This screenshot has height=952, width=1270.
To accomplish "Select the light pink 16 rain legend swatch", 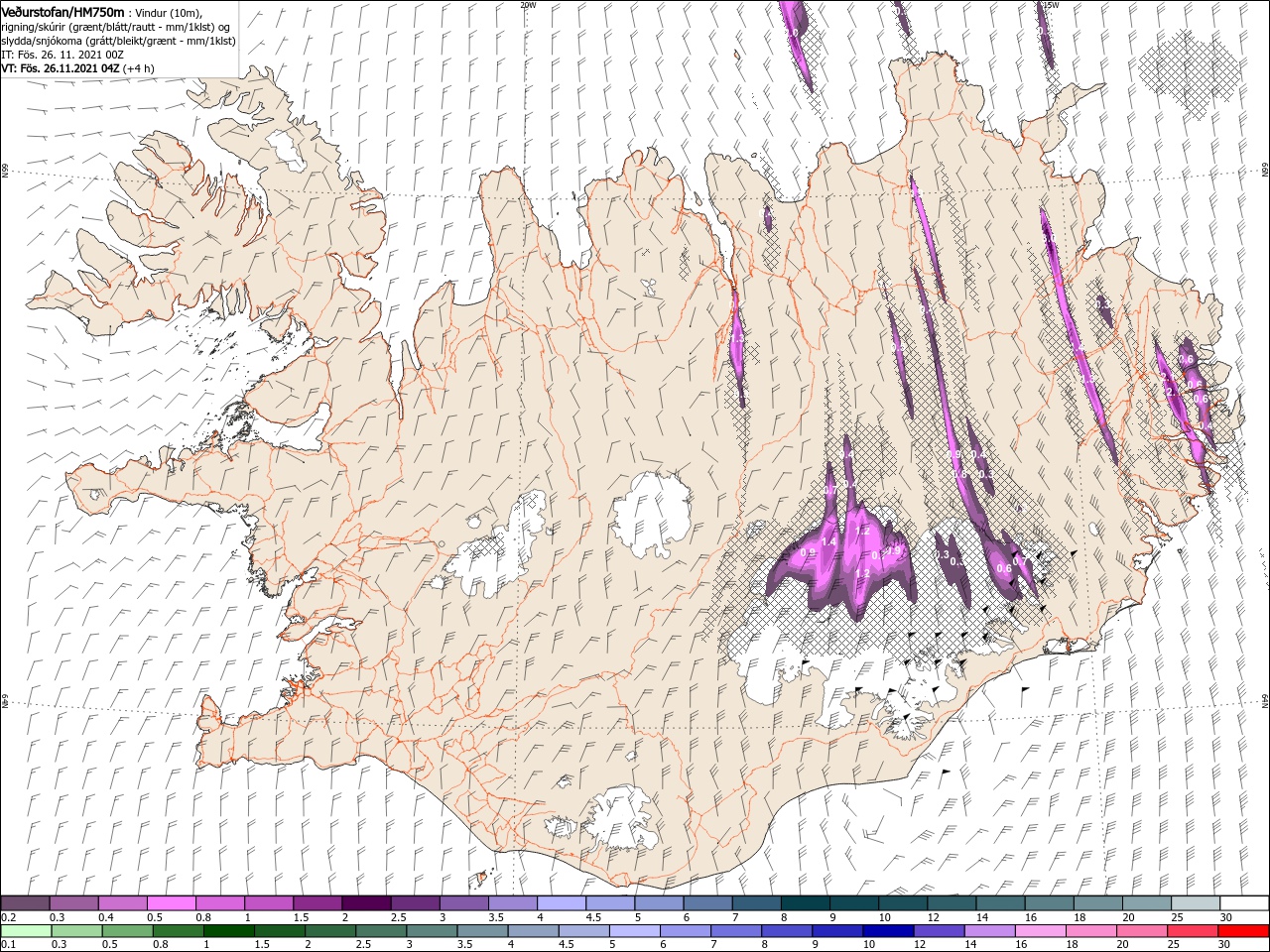I will 1041,931.
